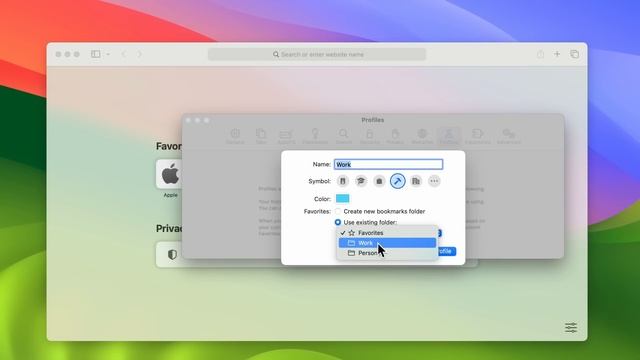Select the building profile symbol
This screenshot has width=640, height=360.
(416, 181)
